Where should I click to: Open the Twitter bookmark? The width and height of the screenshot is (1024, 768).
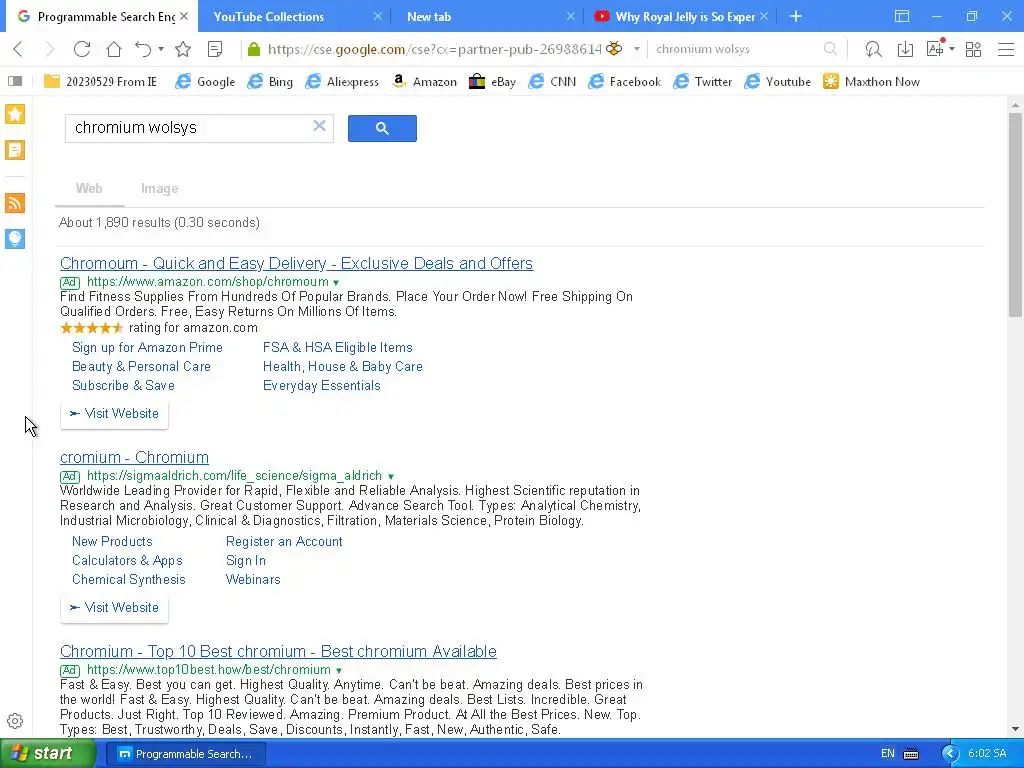tap(703, 82)
